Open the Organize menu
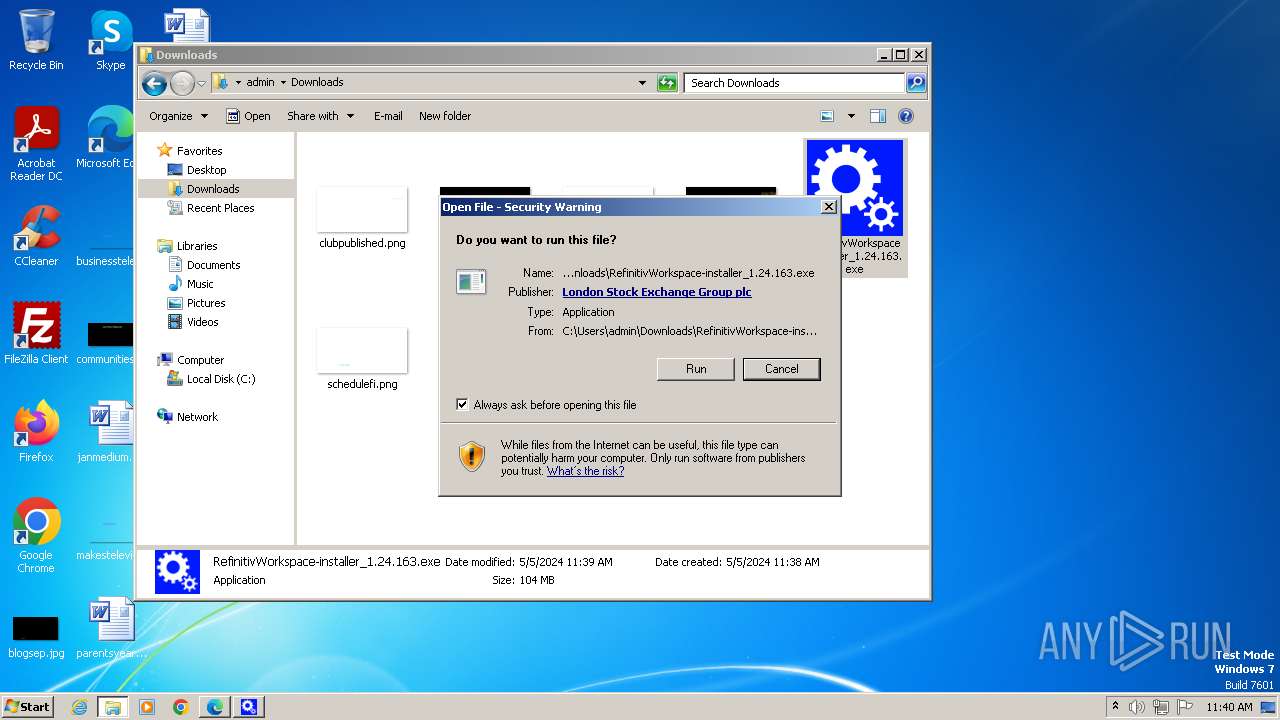 (x=178, y=116)
